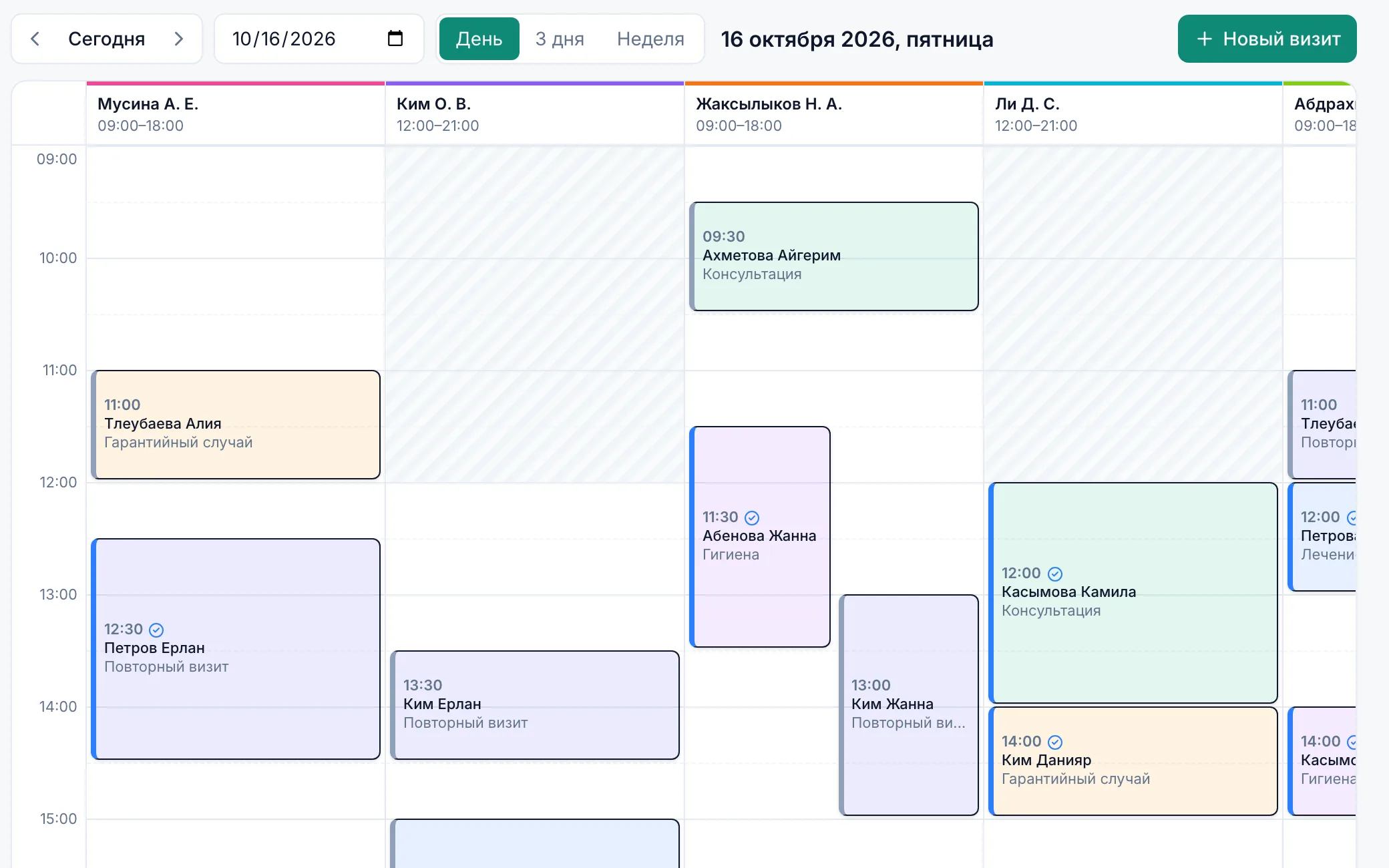Click the 09:00 time label
The height and width of the screenshot is (868, 1389).
pos(57,159)
